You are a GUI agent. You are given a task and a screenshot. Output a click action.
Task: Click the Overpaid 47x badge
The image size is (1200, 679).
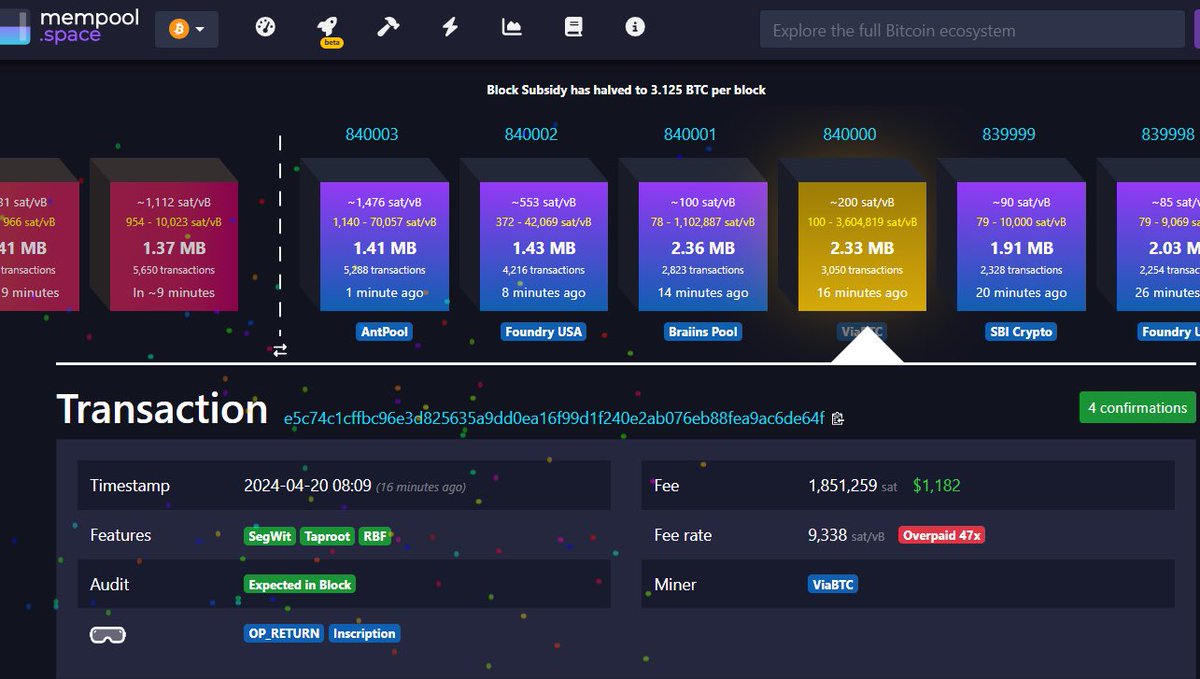[941, 535]
